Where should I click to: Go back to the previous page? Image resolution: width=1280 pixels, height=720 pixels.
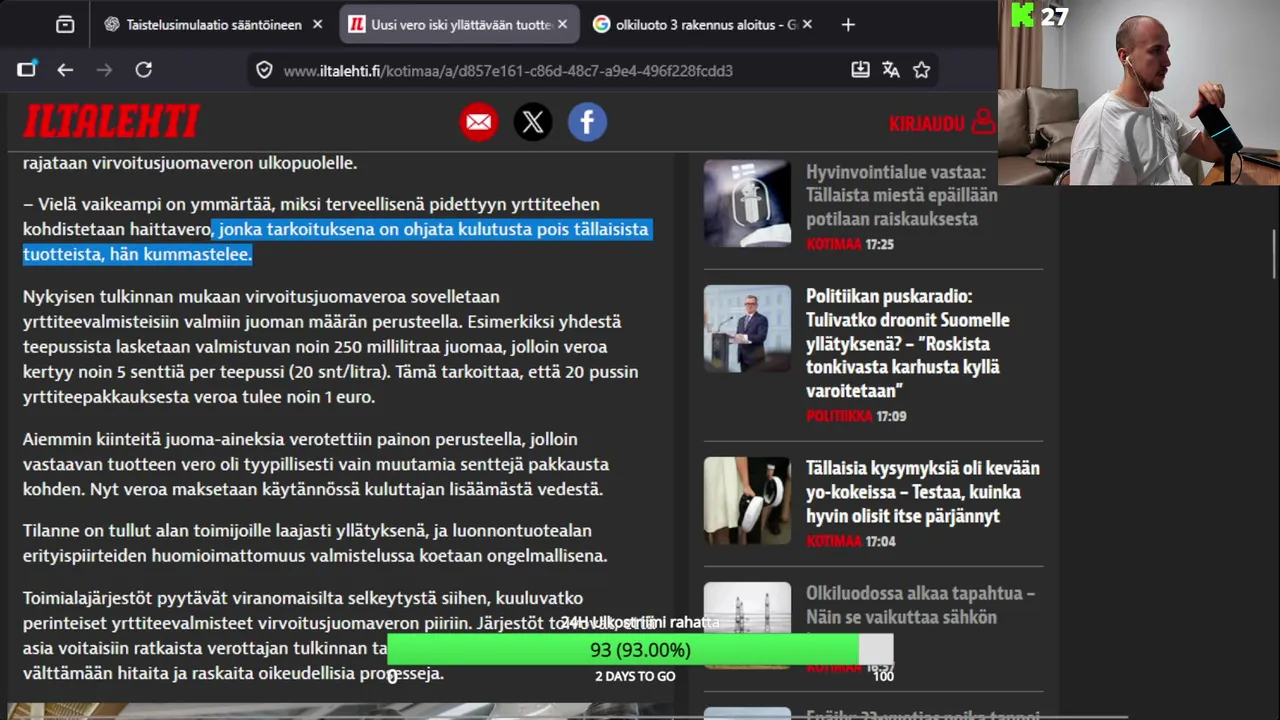coord(65,70)
